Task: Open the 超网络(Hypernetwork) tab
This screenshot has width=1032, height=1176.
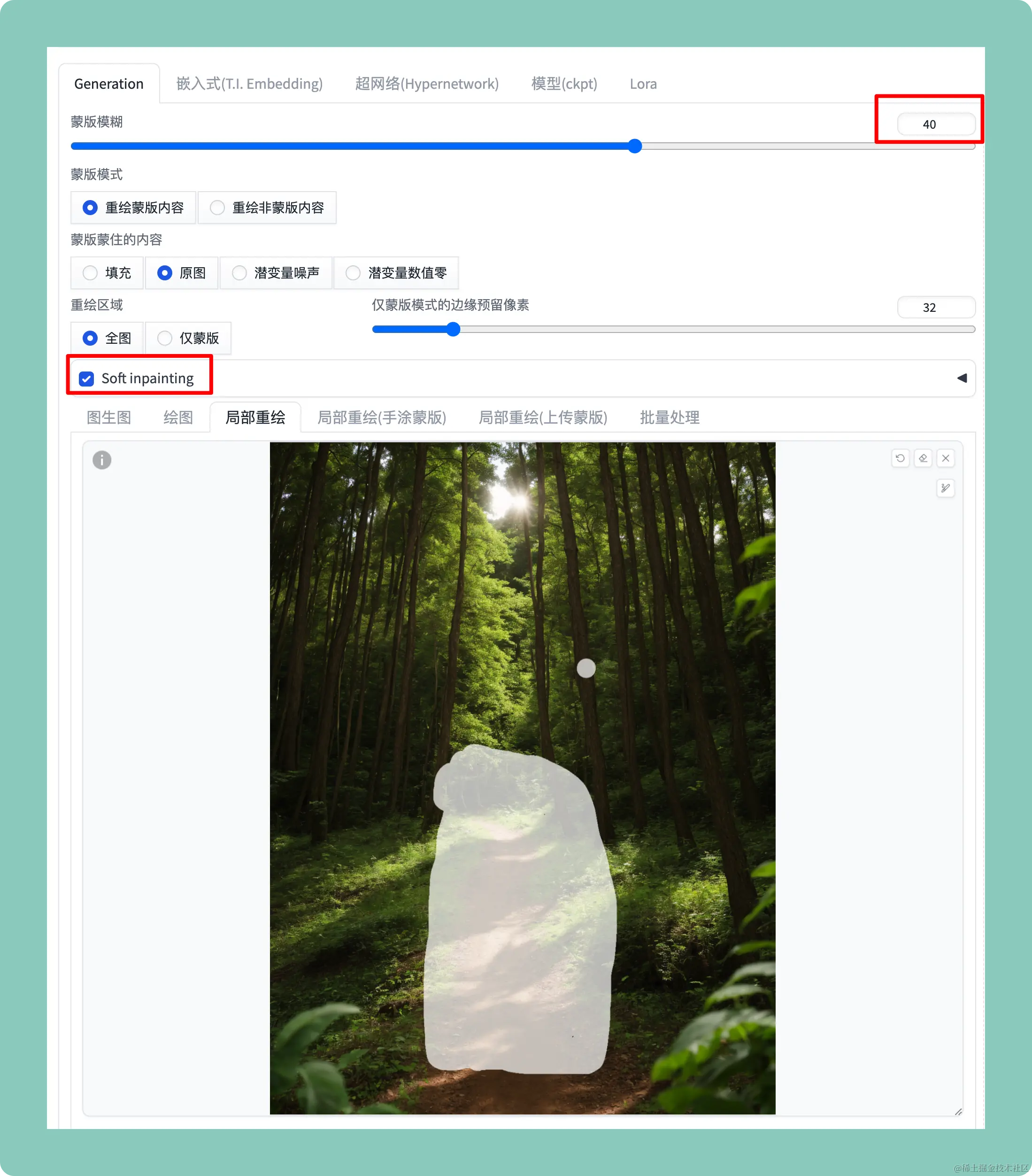Action: point(426,84)
